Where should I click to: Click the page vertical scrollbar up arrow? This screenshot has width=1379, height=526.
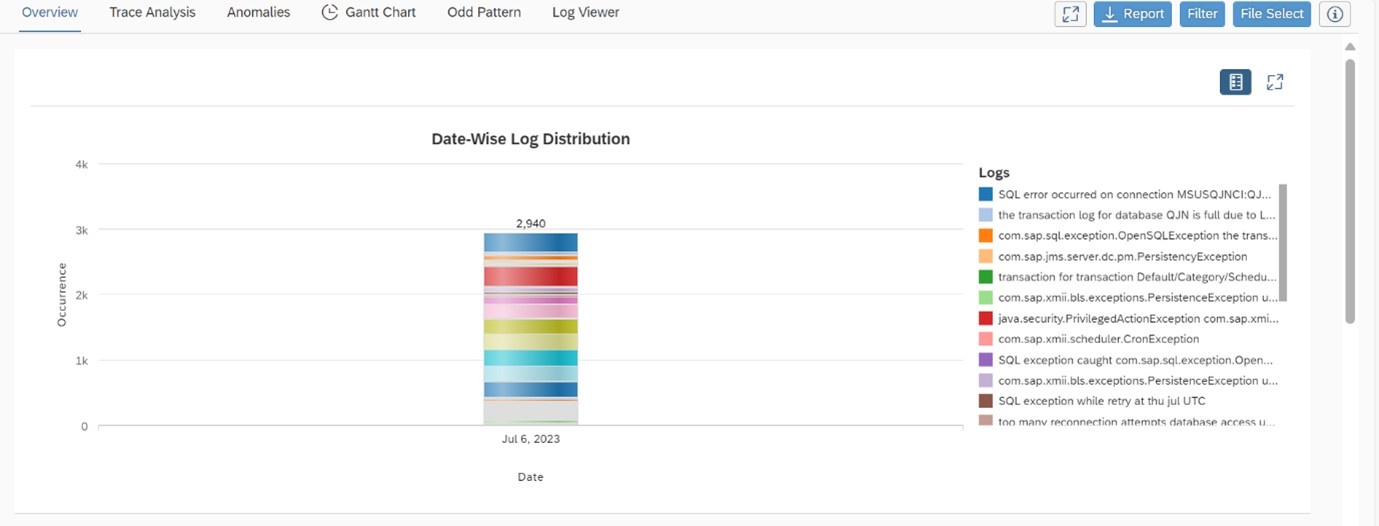[1350, 46]
